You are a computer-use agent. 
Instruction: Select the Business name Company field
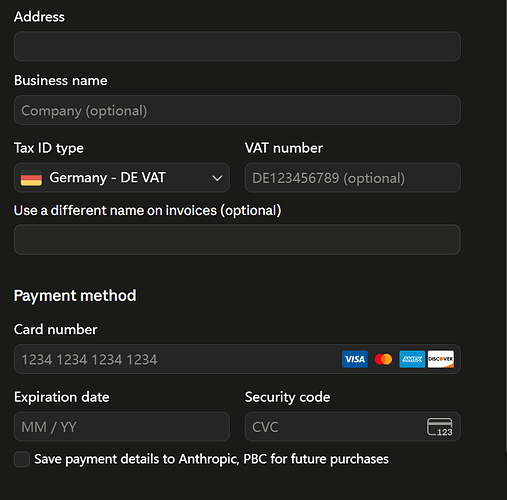click(x=237, y=110)
